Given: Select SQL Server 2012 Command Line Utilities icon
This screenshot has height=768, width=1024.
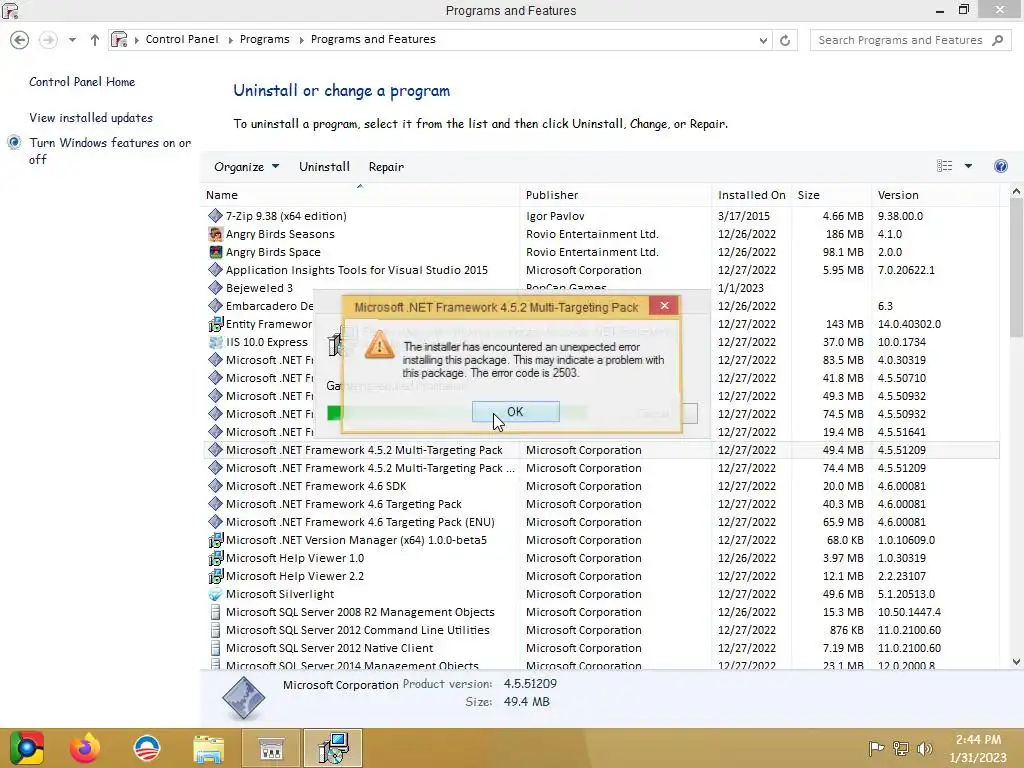Looking at the screenshot, I should [216, 630].
